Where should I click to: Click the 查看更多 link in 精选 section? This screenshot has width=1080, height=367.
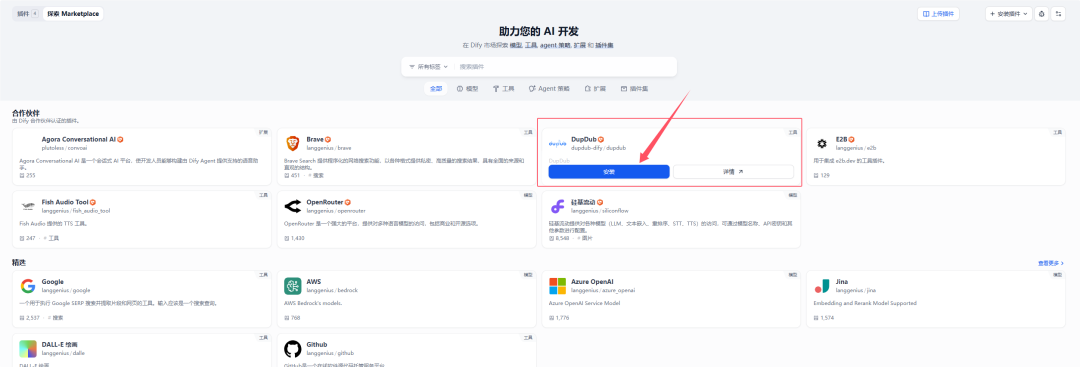pyautogui.click(x=1051, y=263)
